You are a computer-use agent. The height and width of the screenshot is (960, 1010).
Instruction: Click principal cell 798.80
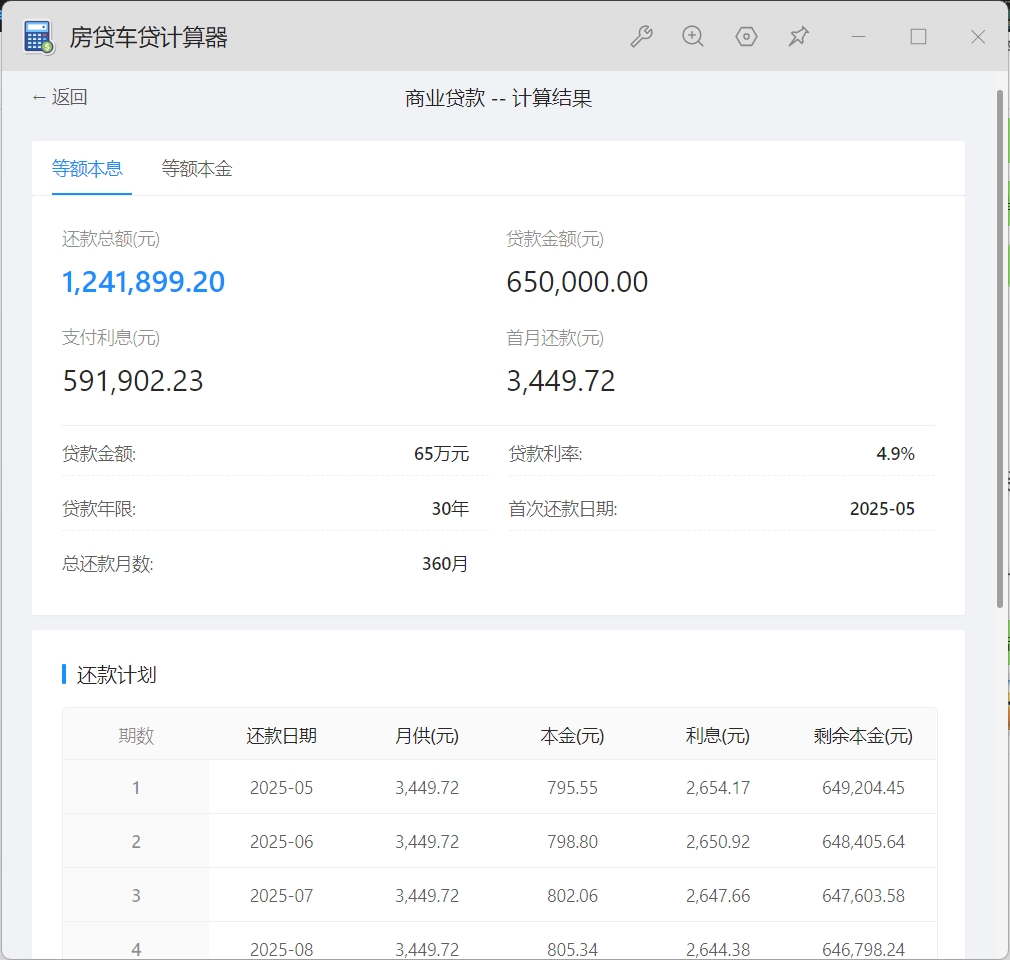click(x=573, y=842)
